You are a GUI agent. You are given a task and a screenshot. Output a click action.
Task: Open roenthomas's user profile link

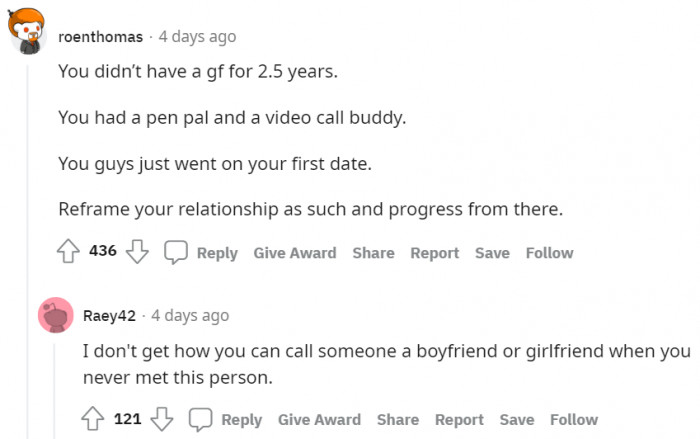[100, 37]
